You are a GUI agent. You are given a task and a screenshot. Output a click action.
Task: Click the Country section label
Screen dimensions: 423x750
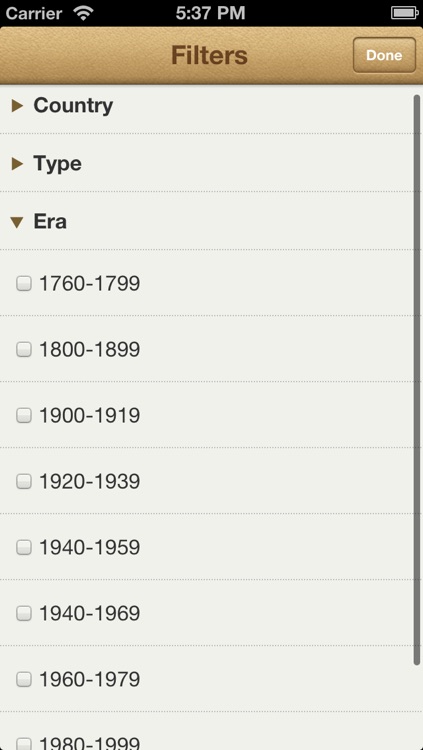[x=73, y=106]
